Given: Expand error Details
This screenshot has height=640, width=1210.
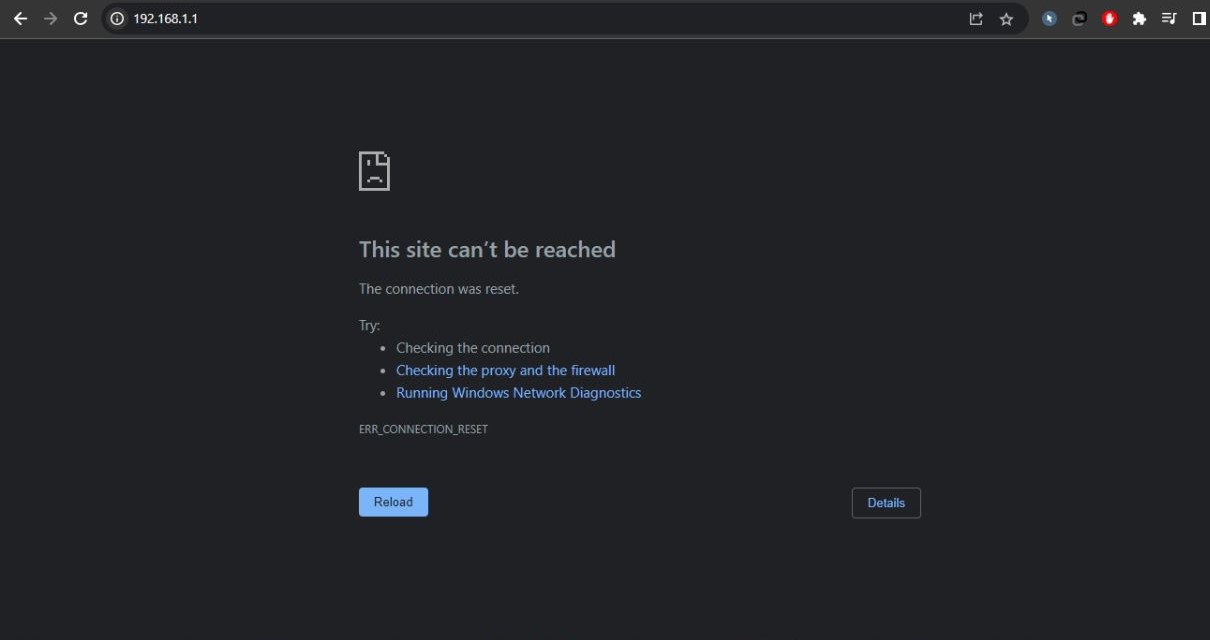Looking at the screenshot, I should [886, 503].
